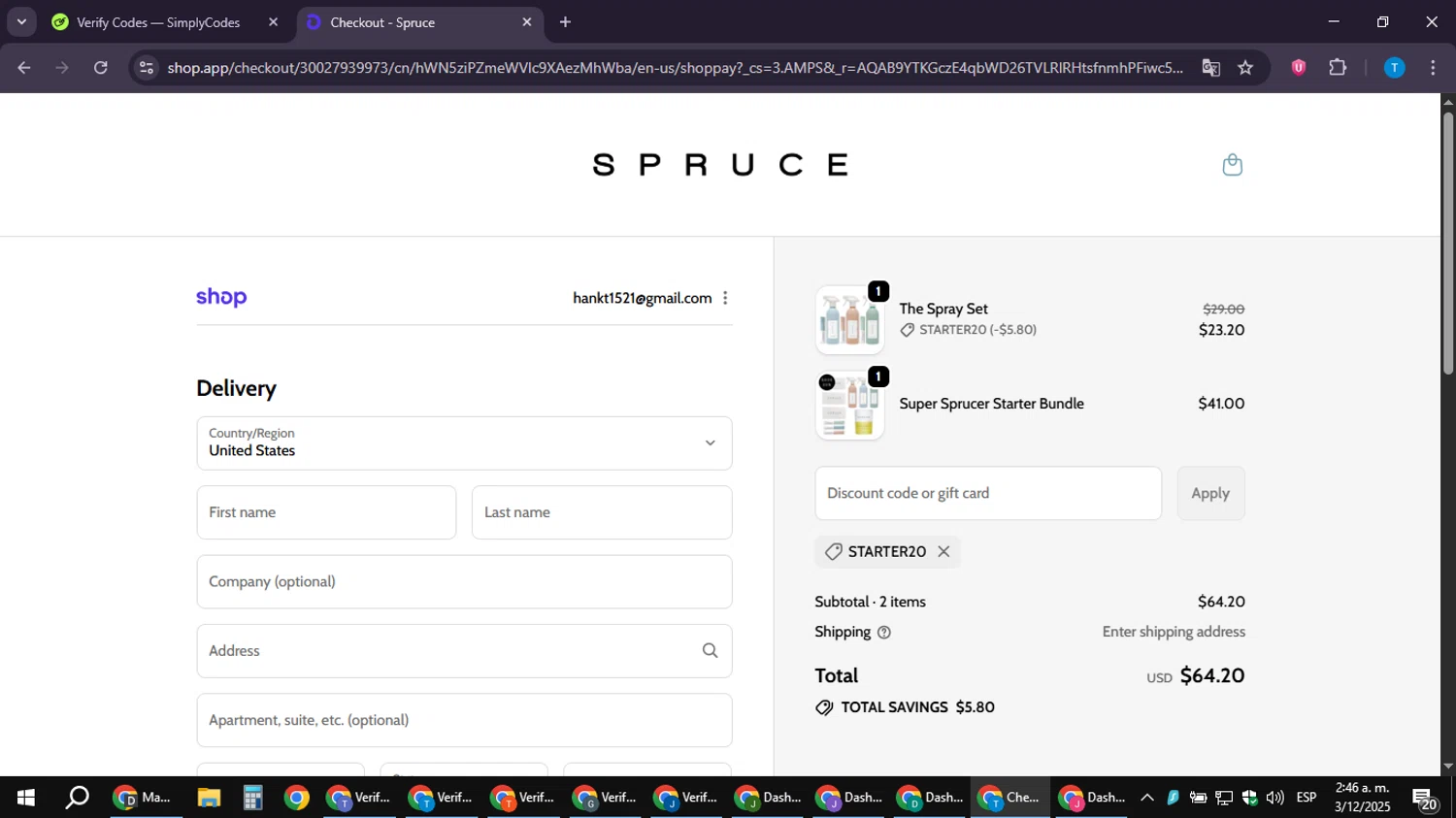Click the page vertical scrollbar

pyautogui.click(x=1448, y=243)
